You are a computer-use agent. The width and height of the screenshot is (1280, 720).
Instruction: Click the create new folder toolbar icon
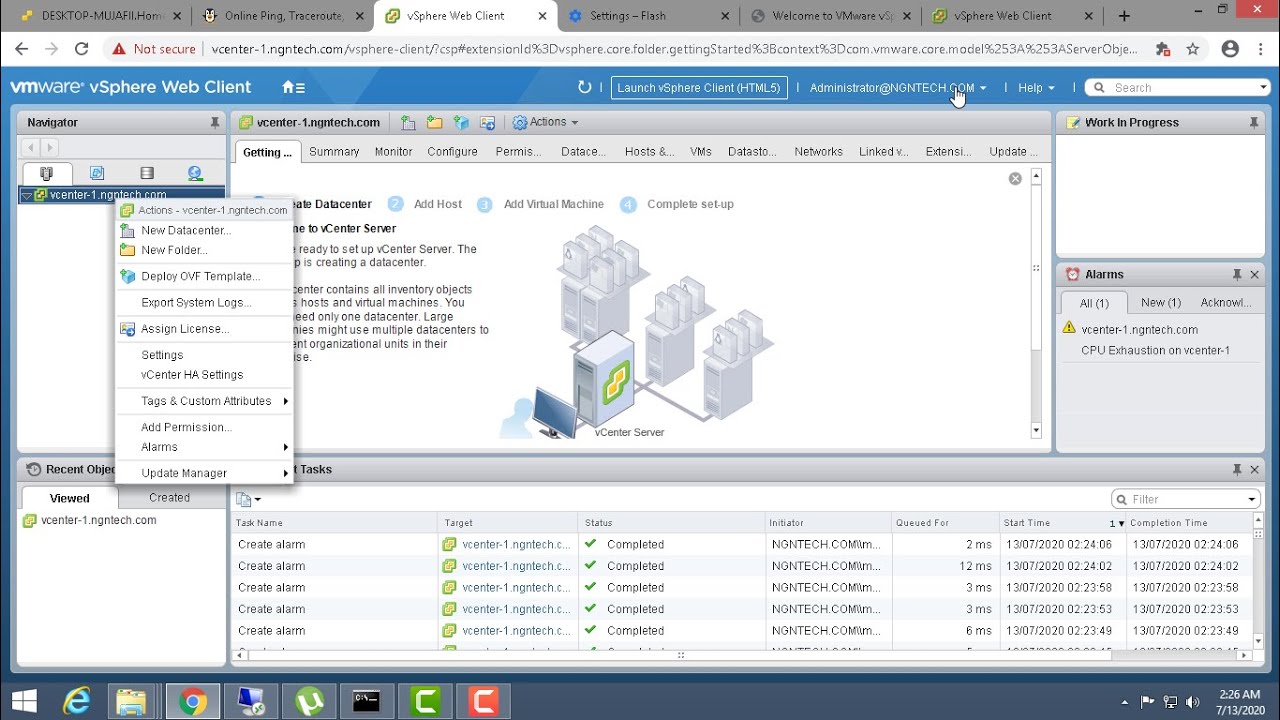(434, 123)
